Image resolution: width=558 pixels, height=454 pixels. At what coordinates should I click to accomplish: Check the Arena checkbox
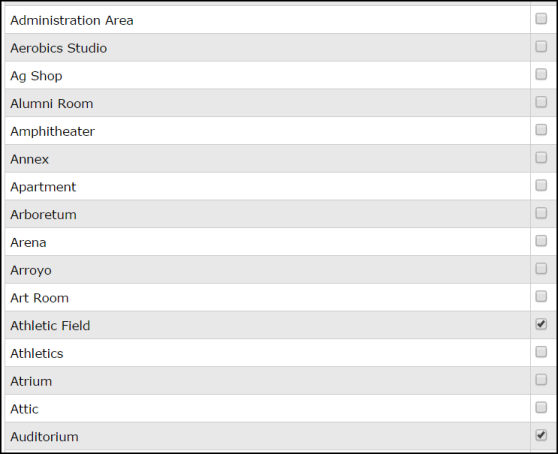(x=541, y=241)
